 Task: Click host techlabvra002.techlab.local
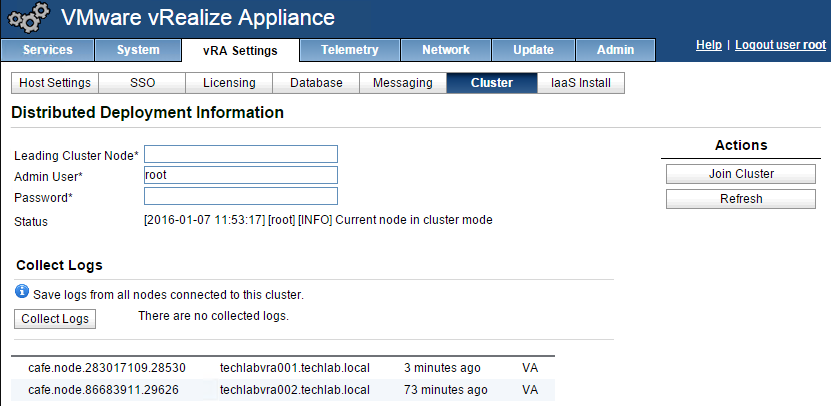295,390
